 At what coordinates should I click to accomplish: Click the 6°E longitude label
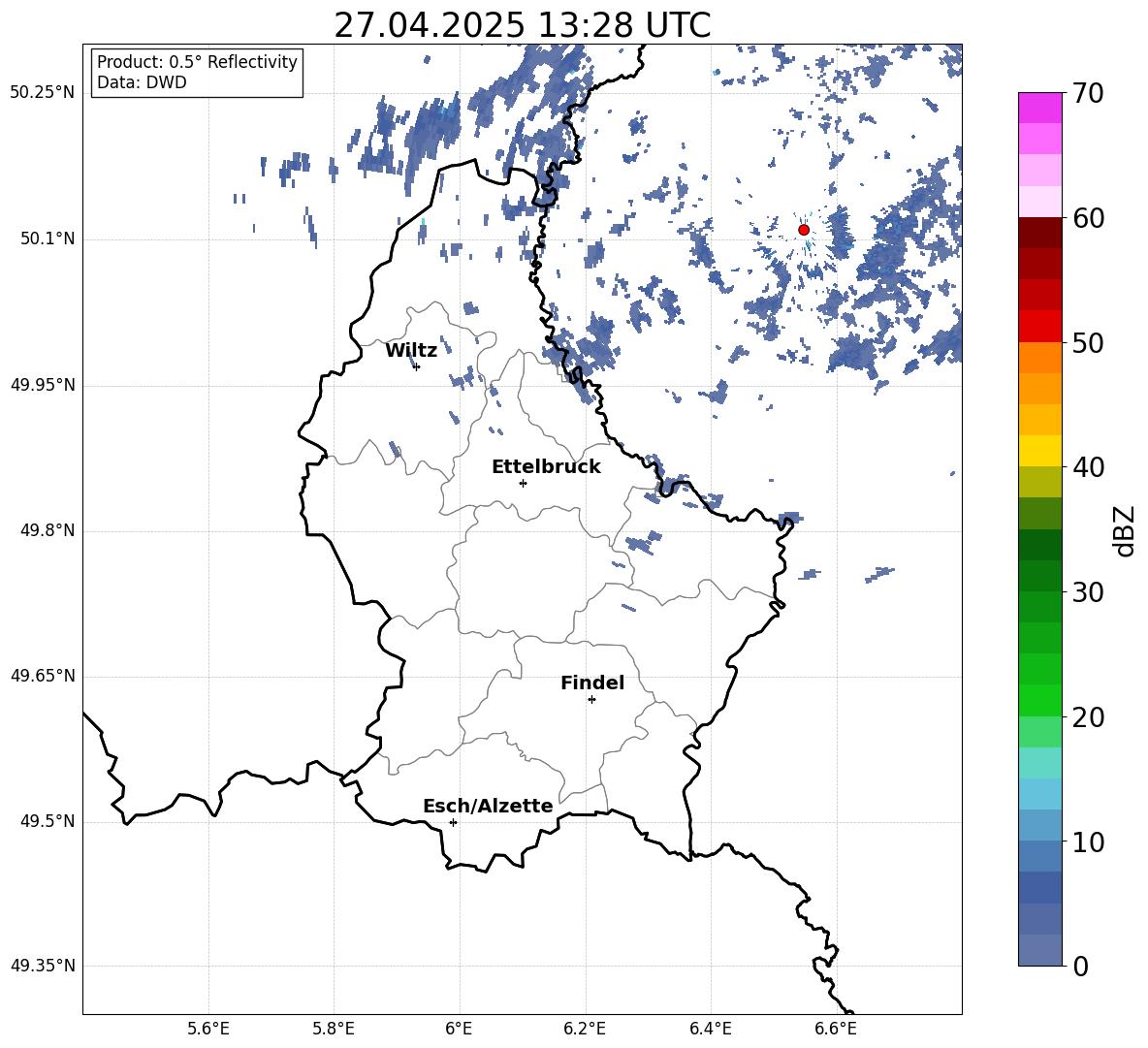click(459, 1029)
